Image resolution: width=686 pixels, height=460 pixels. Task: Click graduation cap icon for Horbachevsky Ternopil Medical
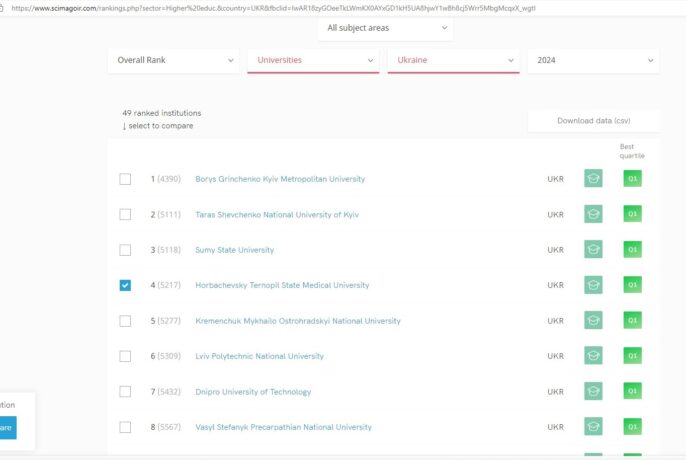coord(593,285)
